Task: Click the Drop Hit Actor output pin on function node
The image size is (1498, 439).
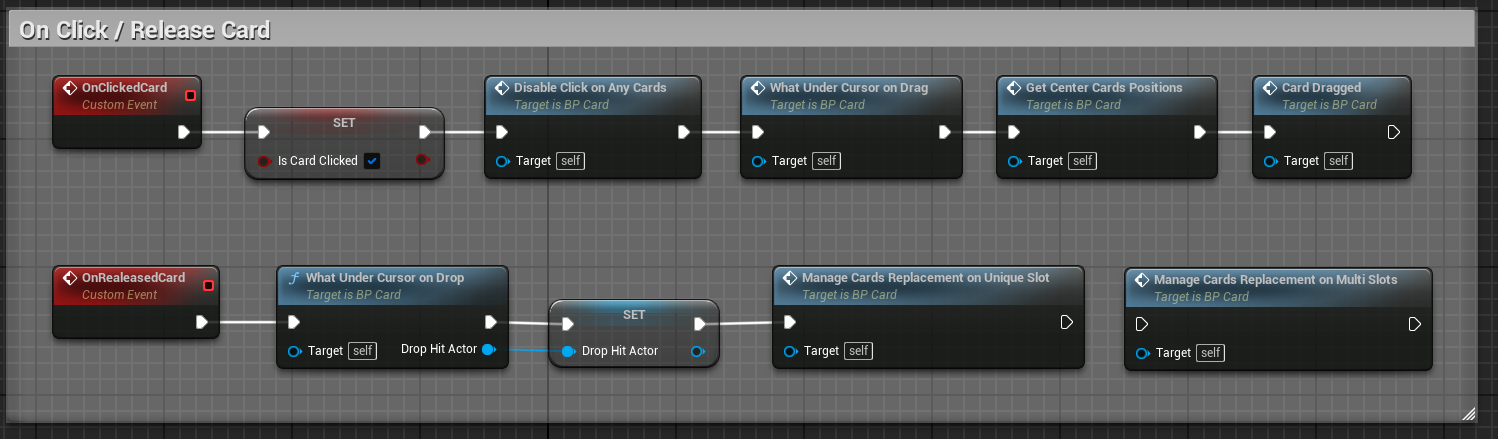Action: point(488,350)
